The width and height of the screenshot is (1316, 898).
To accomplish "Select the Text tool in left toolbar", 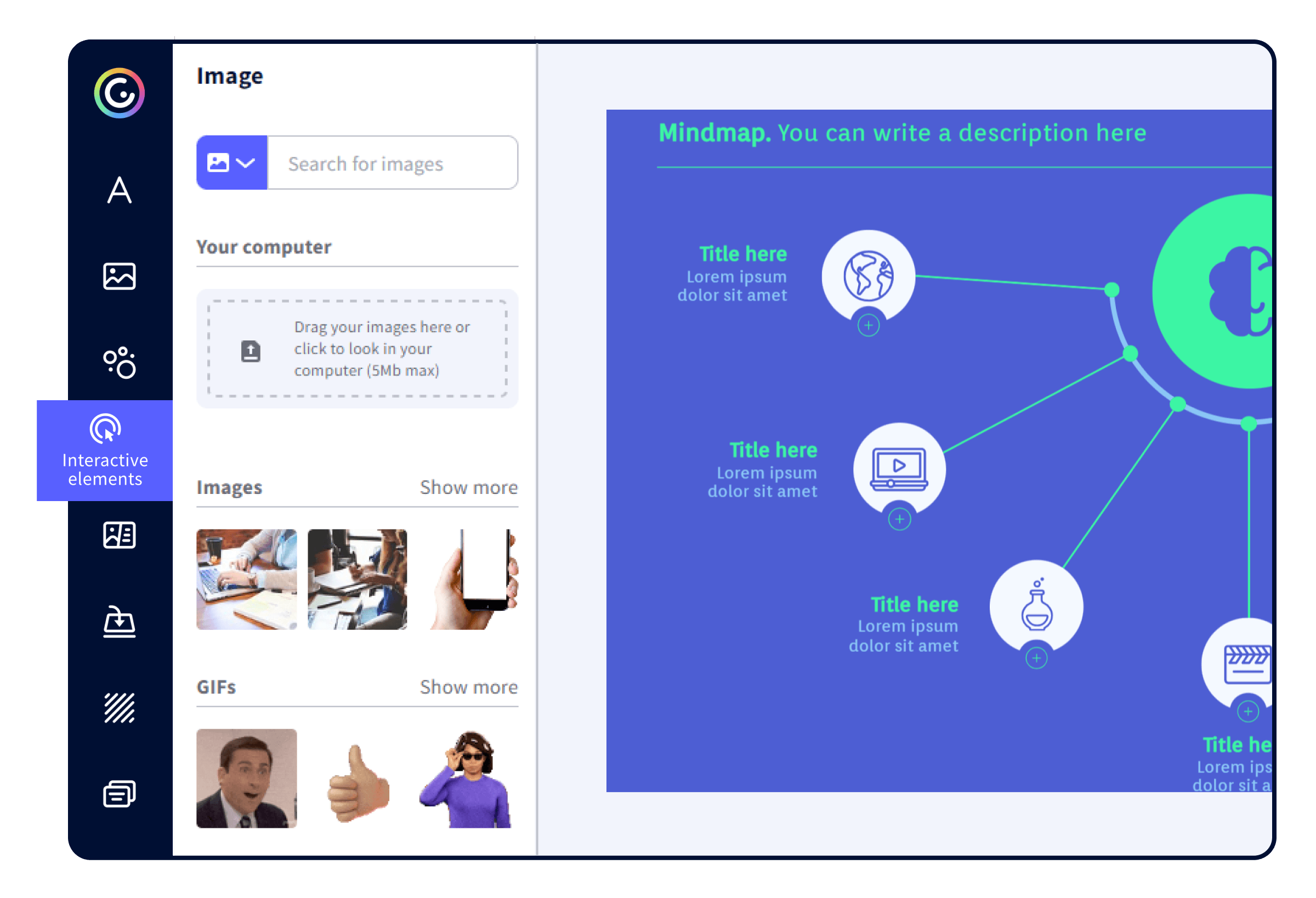I will click(121, 190).
